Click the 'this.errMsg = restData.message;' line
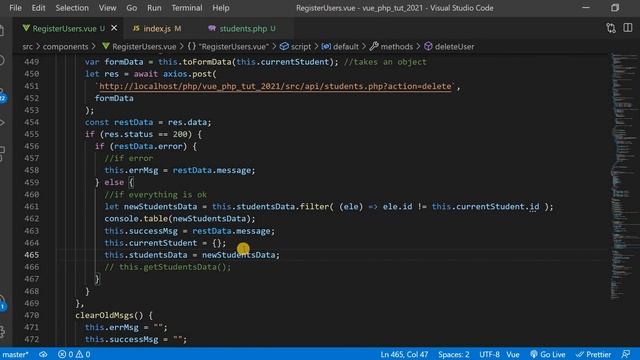Image resolution: width=640 pixels, height=360 pixels. point(180,171)
